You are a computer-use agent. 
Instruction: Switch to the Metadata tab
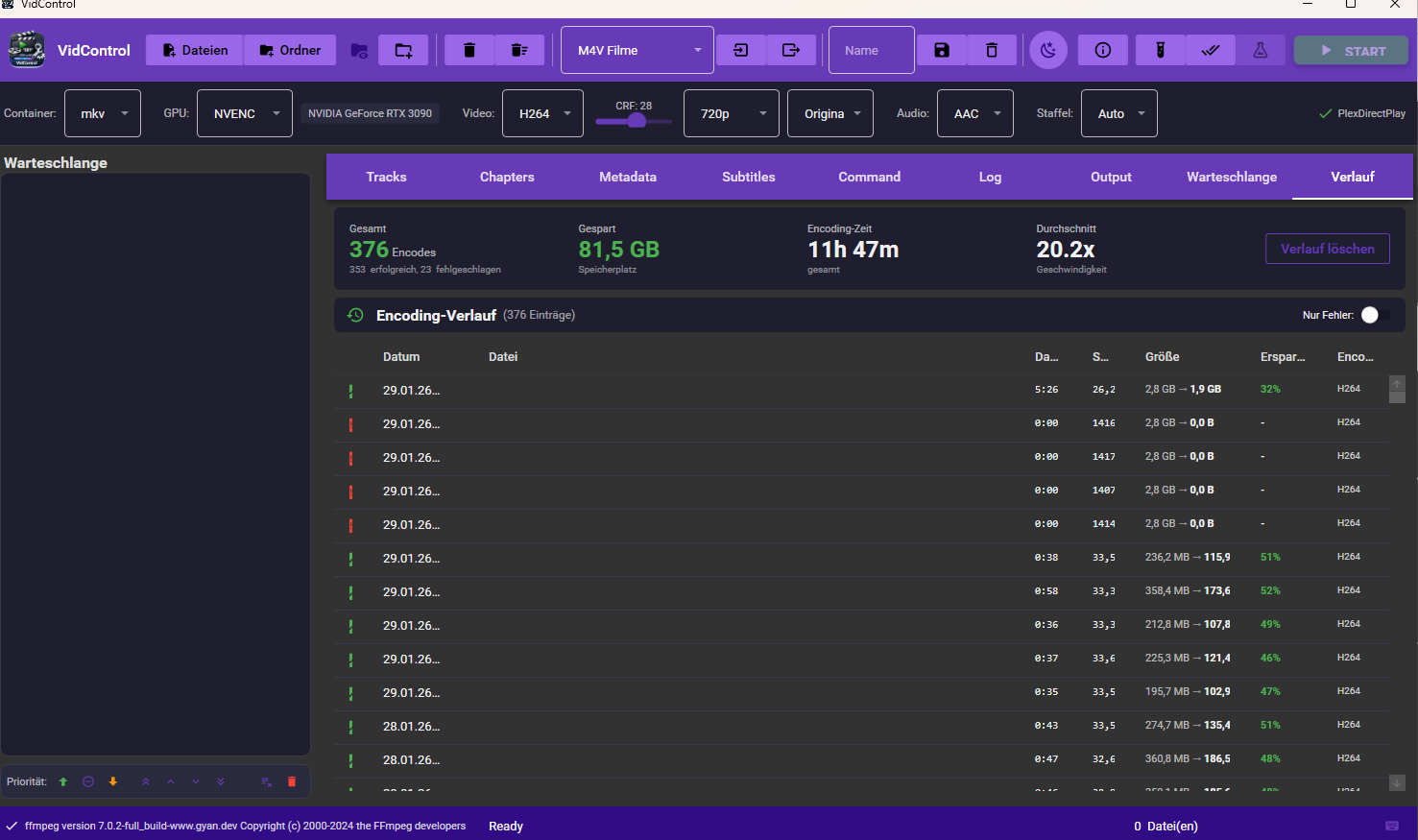coord(628,177)
